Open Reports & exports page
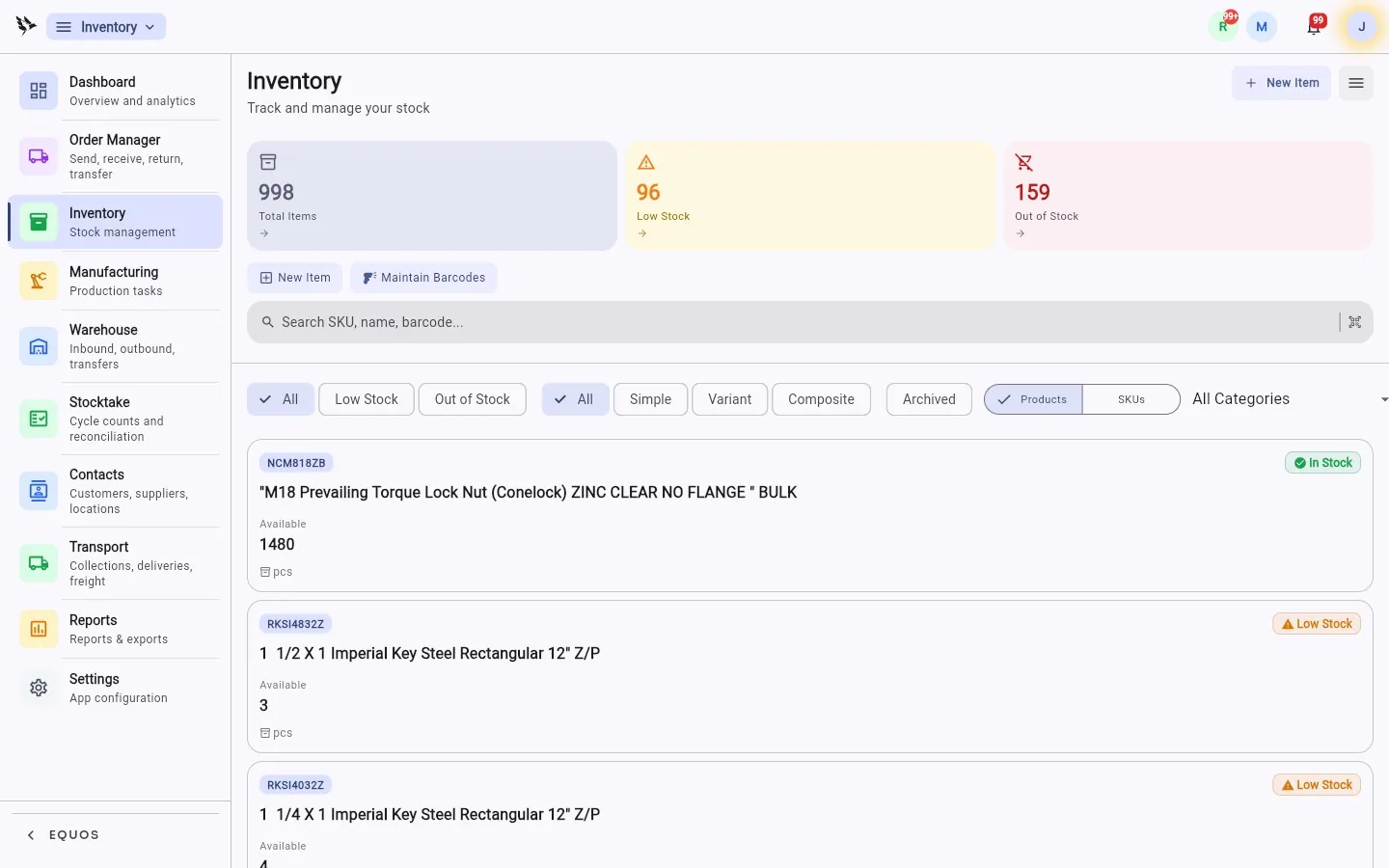 click(116, 629)
